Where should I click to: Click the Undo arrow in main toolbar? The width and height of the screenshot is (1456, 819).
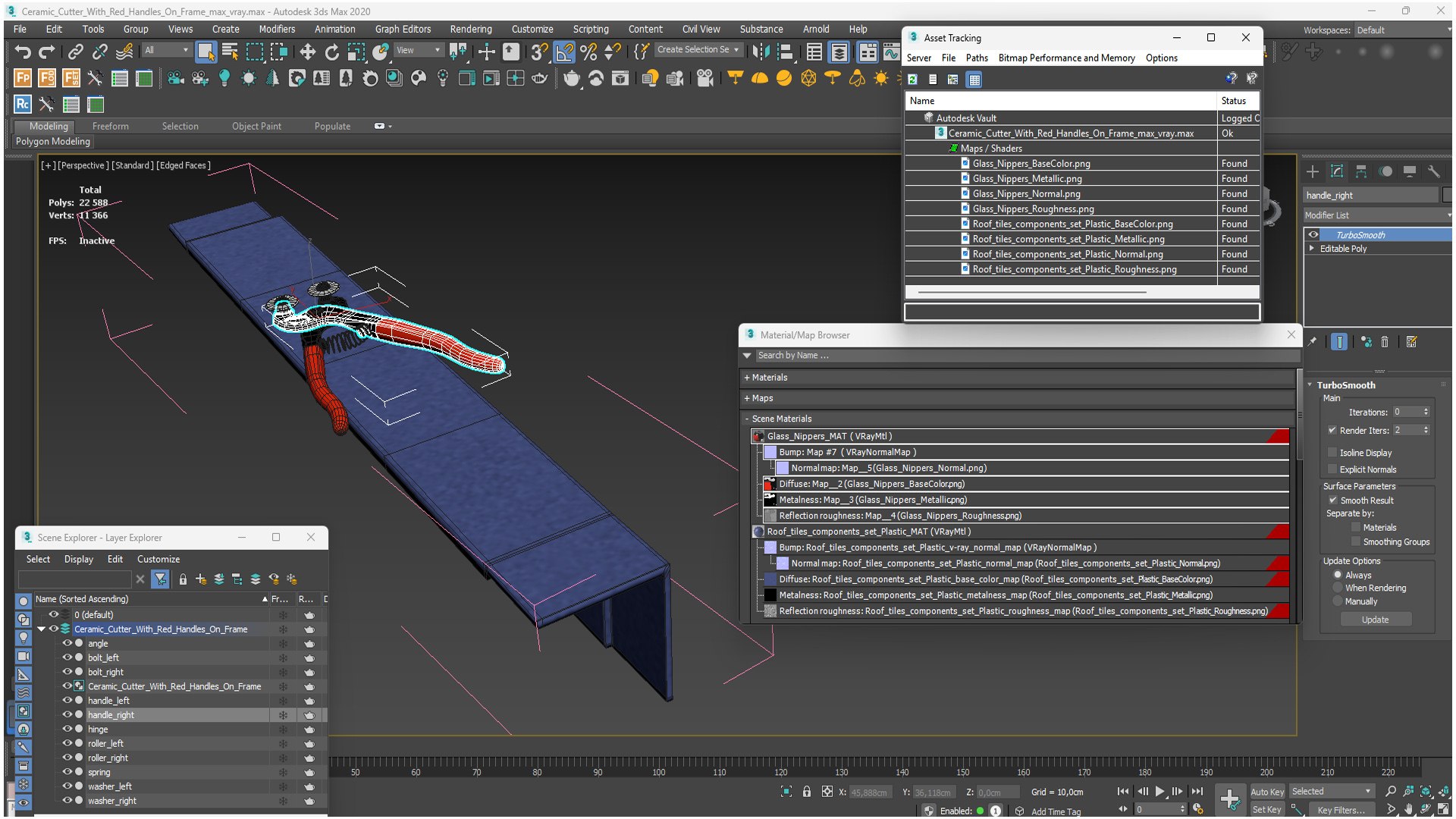23,52
